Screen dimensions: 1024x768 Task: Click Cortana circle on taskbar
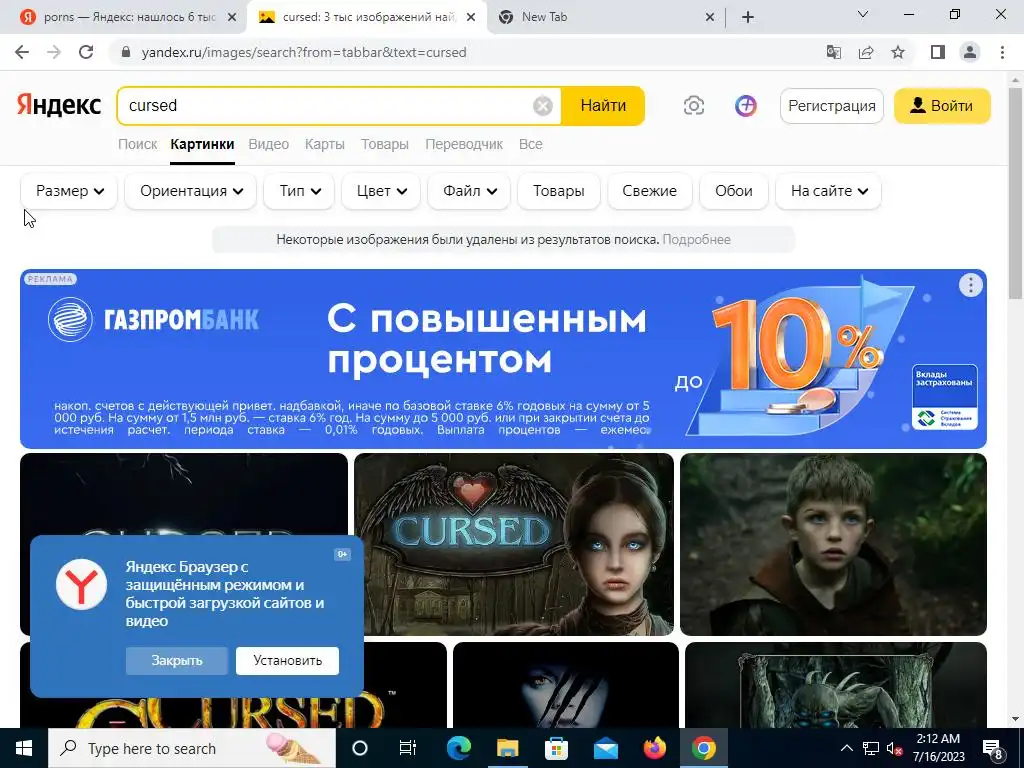pyautogui.click(x=360, y=748)
